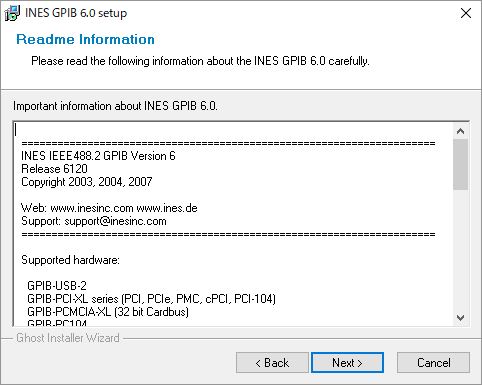Viewport: 482px width, 385px height.
Task: Click the GPIB-USB-2 hardware entry
Action: (57, 286)
